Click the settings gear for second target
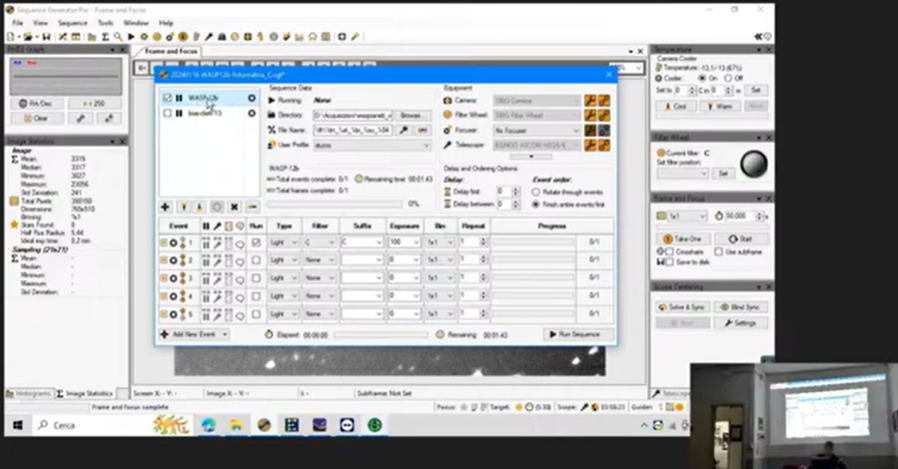 tap(251, 113)
